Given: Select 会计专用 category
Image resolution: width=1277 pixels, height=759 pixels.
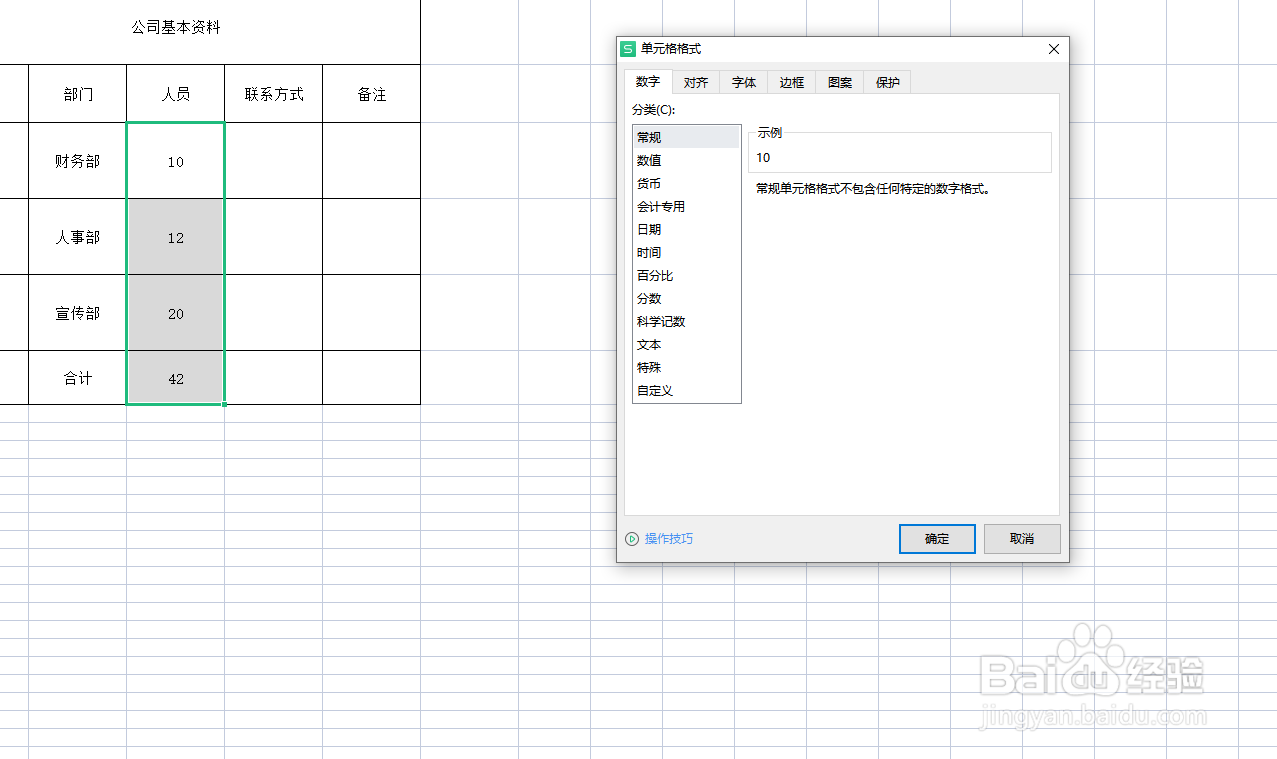Looking at the screenshot, I should [x=686, y=206].
